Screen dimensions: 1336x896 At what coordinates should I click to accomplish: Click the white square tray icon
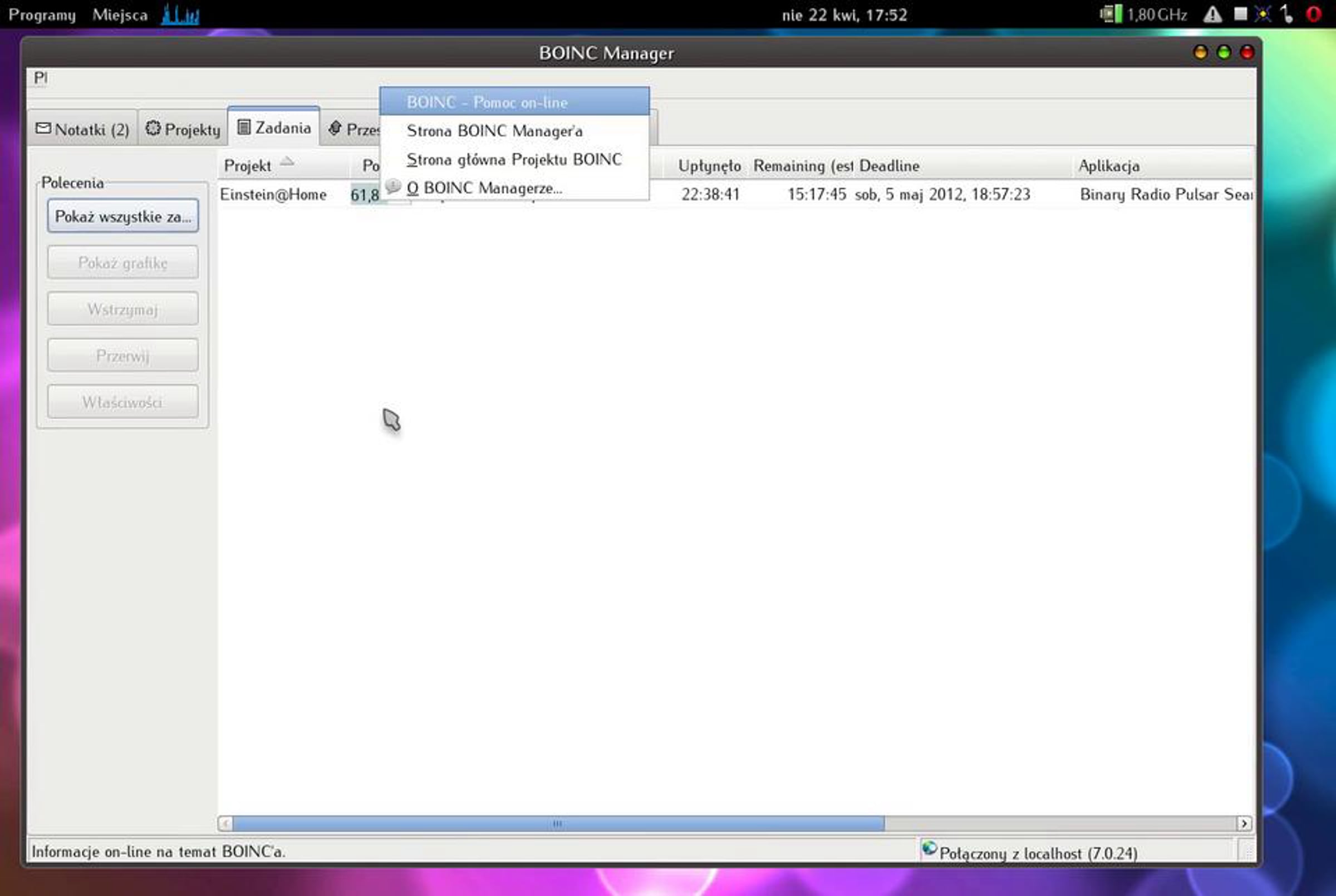point(1240,14)
